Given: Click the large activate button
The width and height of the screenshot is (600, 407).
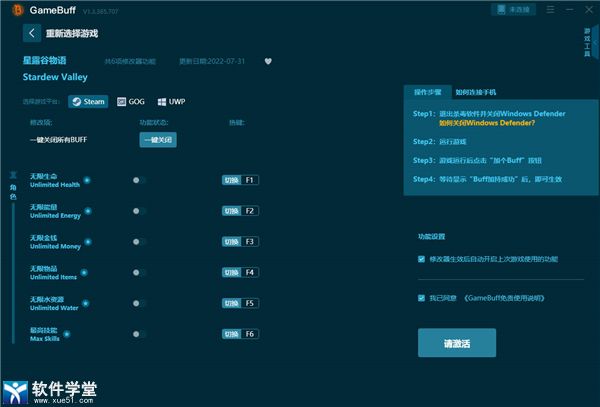Looking at the screenshot, I should click(x=457, y=343).
